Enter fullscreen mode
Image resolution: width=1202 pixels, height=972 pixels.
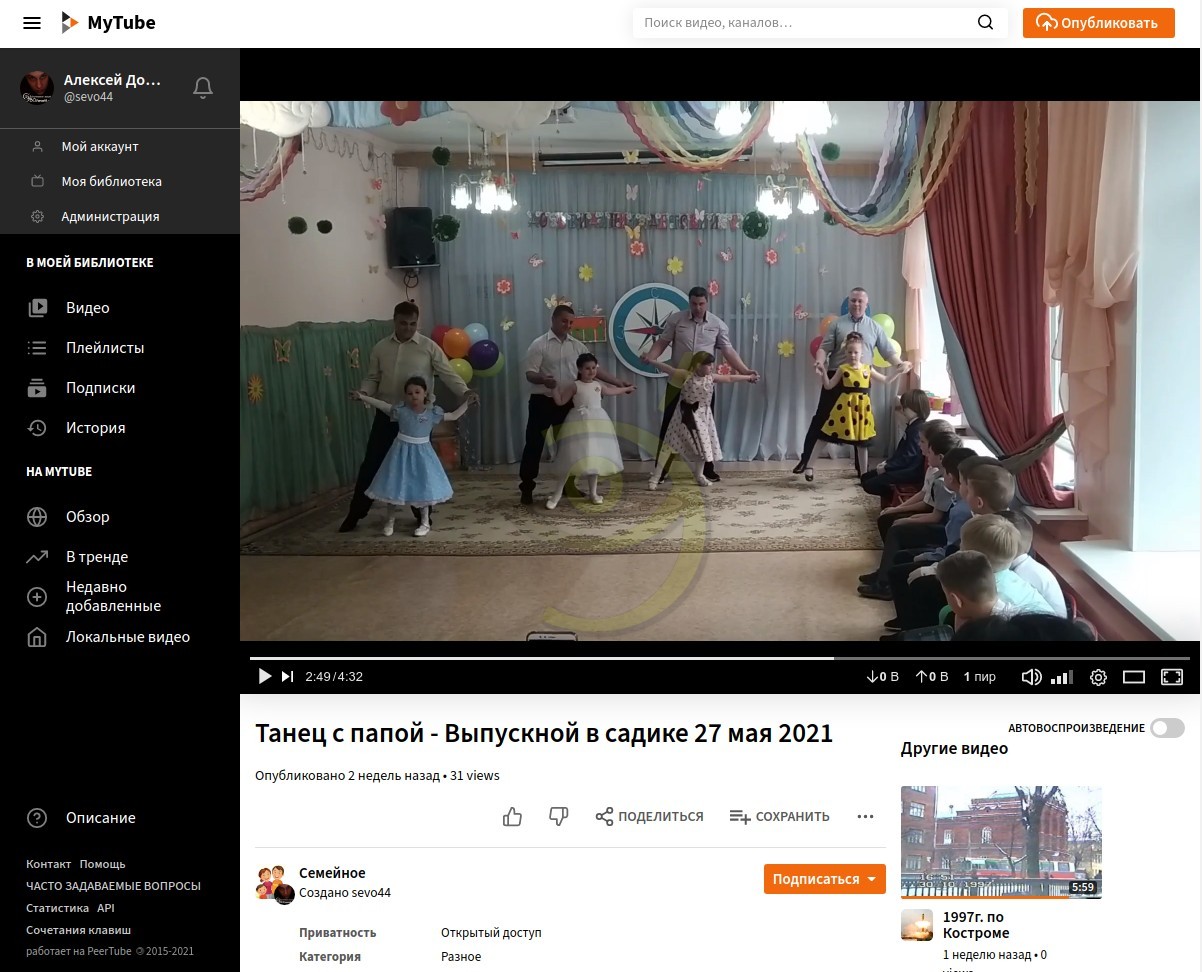[1171, 677]
